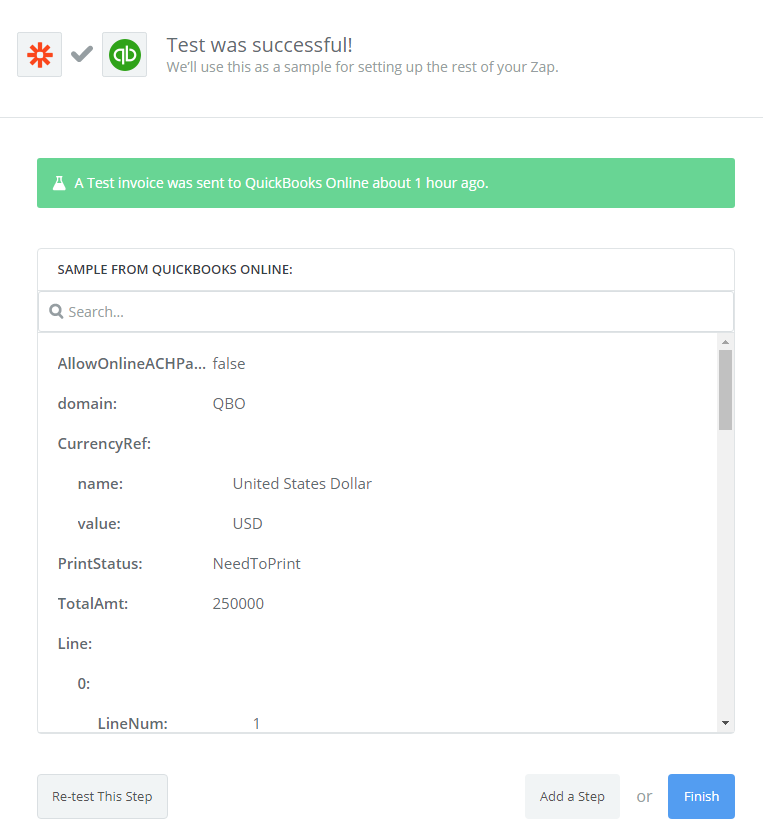Click the QuickBooks Online logo icon
The height and width of the screenshot is (828, 763).
[124, 54]
